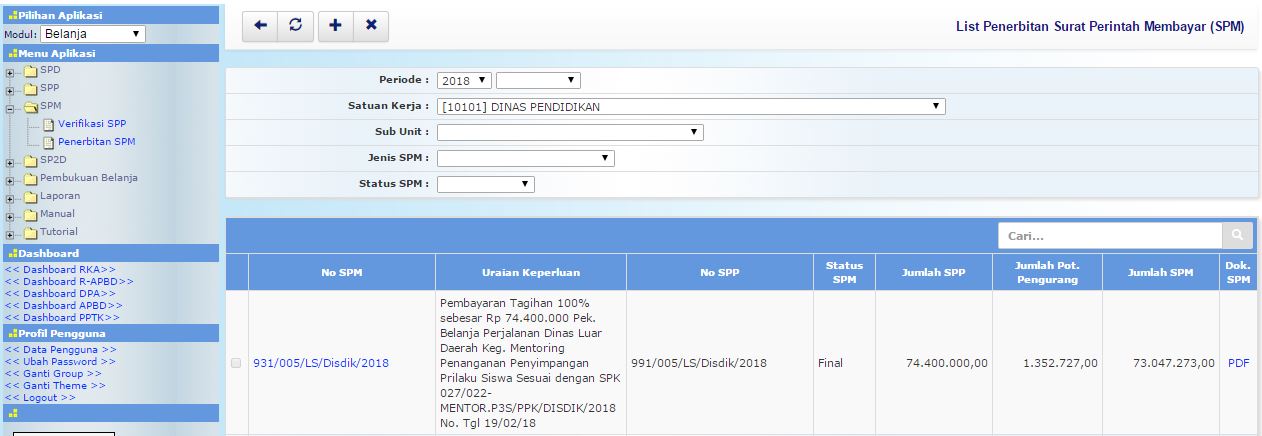This screenshot has height=436, width=1262.
Task: Select Penerbitan SPM menu item
Action: (96, 142)
